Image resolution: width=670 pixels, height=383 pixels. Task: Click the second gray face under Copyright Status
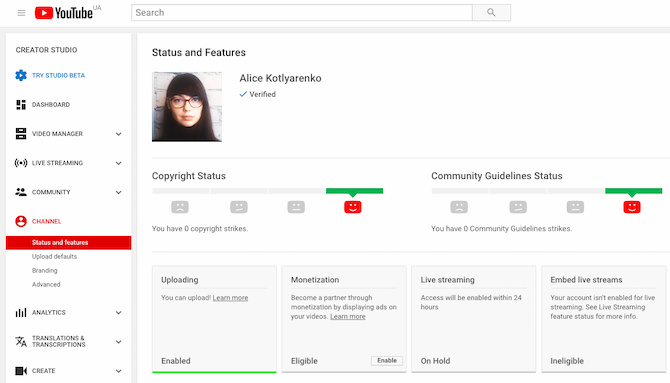[x=239, y=207]
